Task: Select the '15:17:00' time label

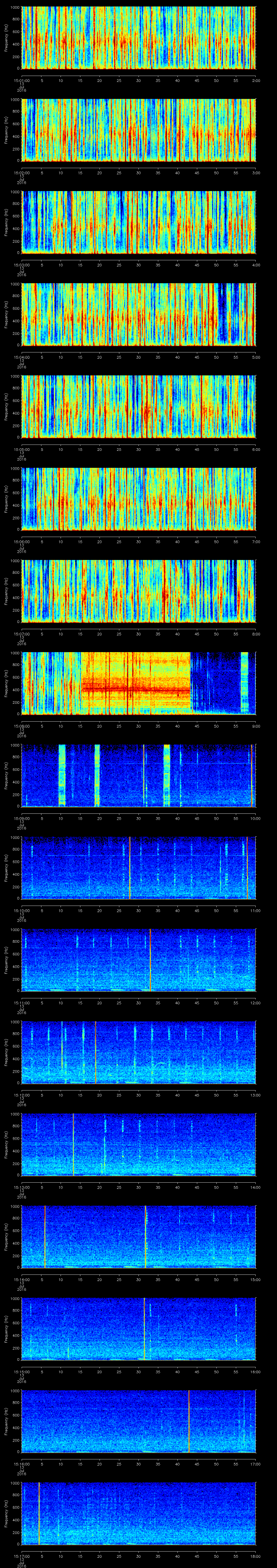Action: (22, 1555)
